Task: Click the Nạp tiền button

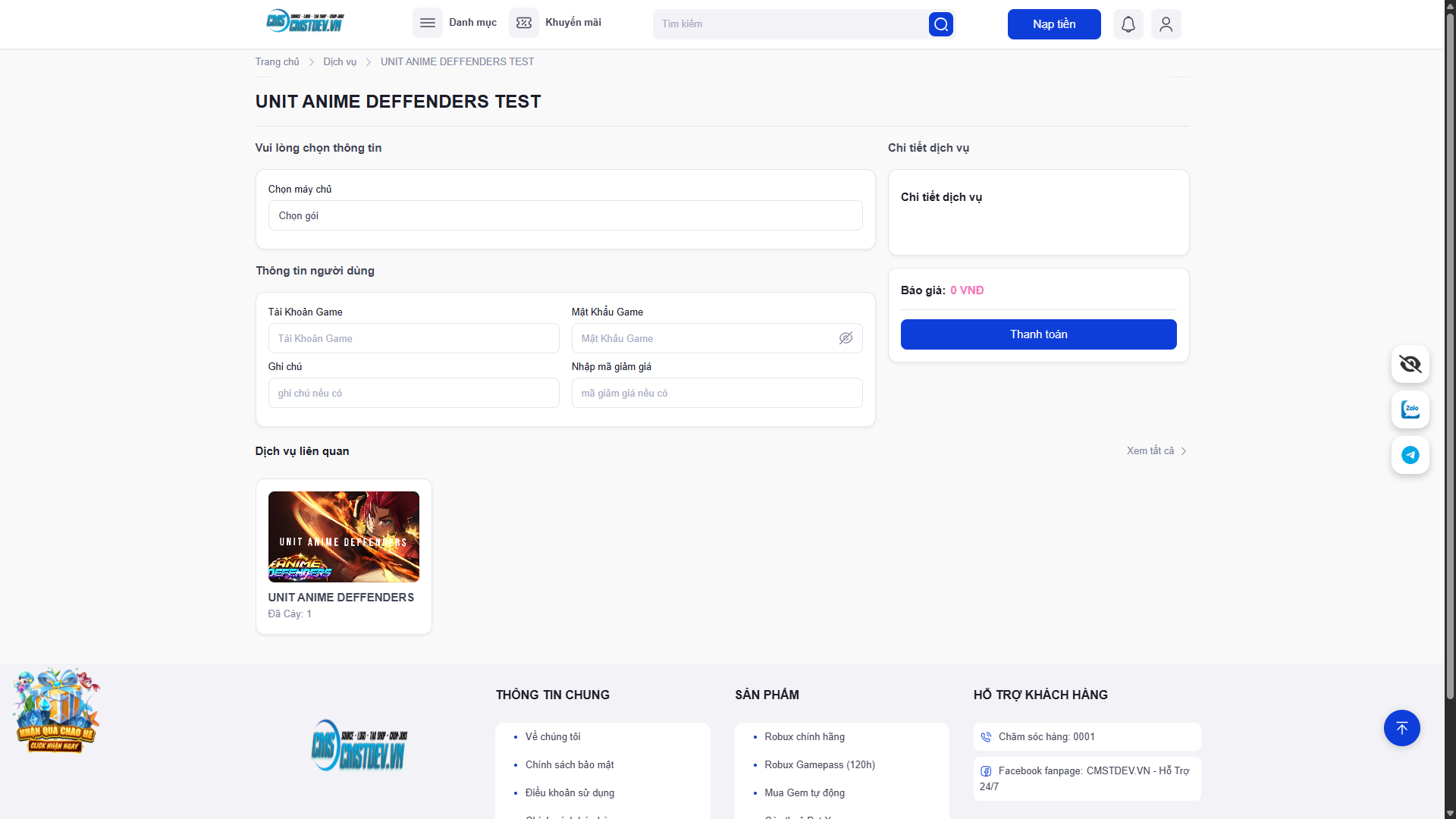Action: coord(1053,24)
